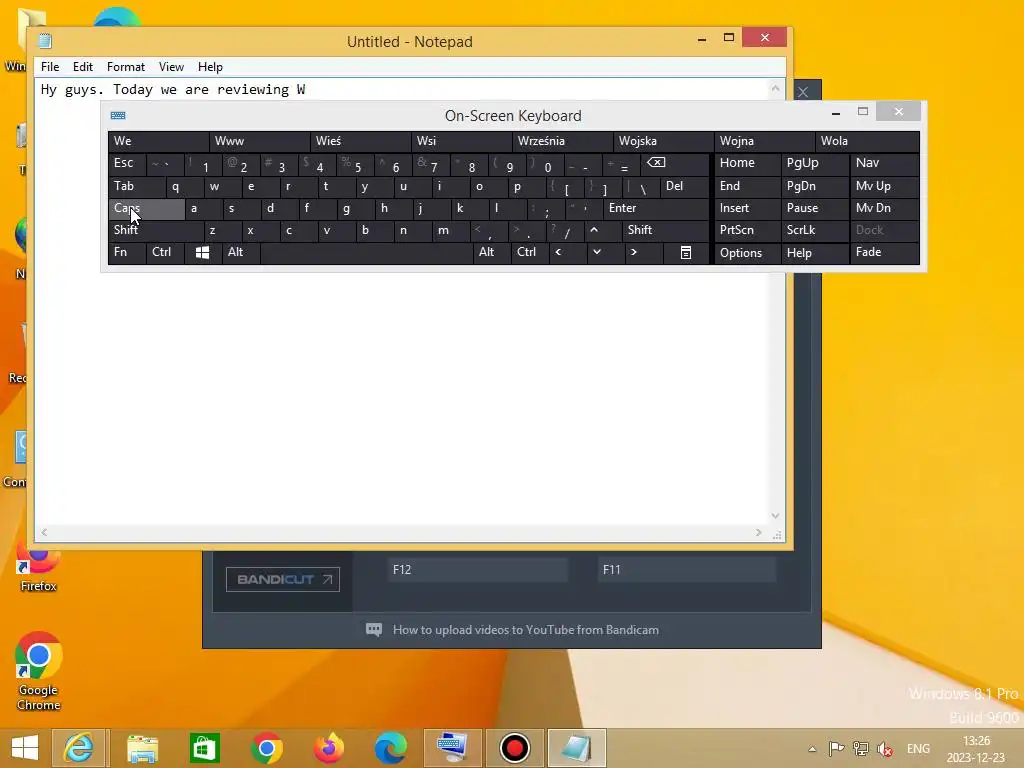This screenshot has width=1024, height=768.
Task: Toggle the Insert key
Action: point(748,208)
